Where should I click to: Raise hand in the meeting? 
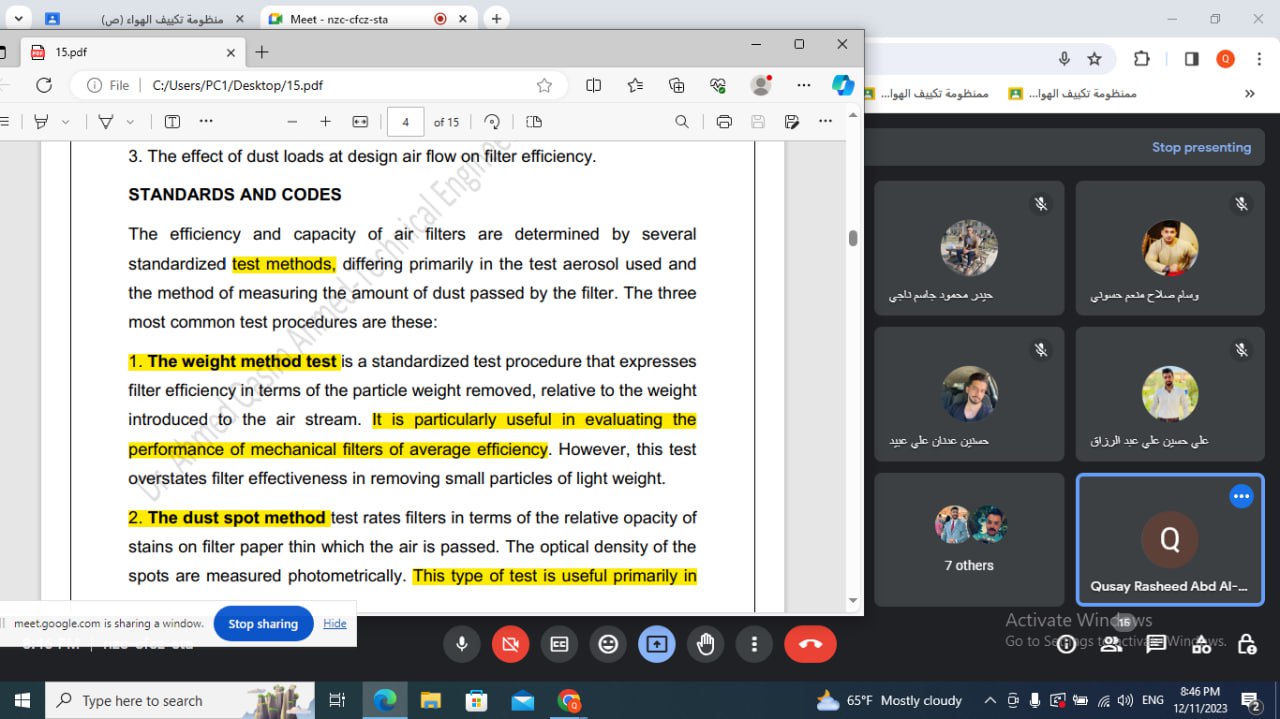[x=706, y=645]
